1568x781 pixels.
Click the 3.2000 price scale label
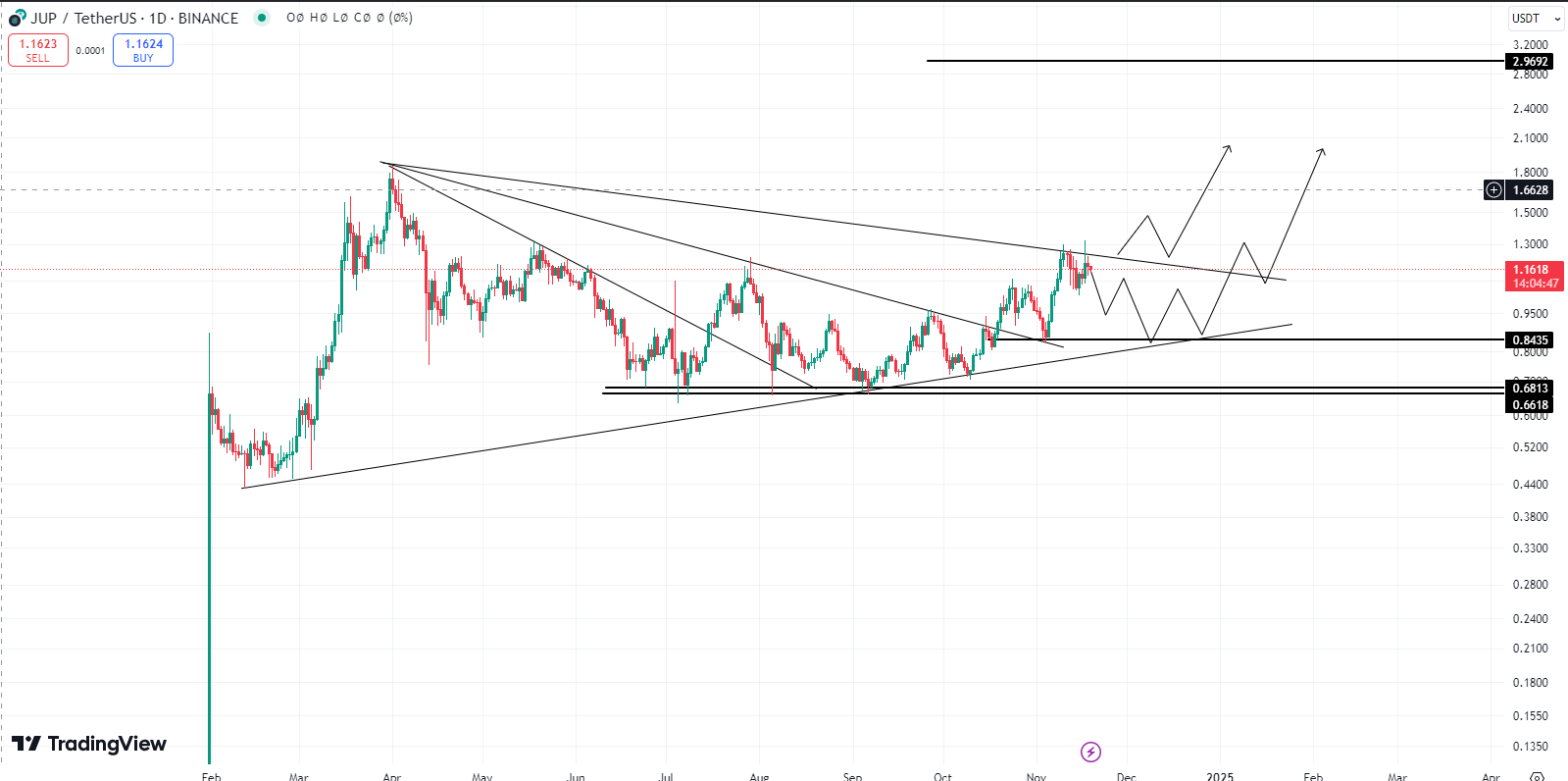[x=1530, y=45]
